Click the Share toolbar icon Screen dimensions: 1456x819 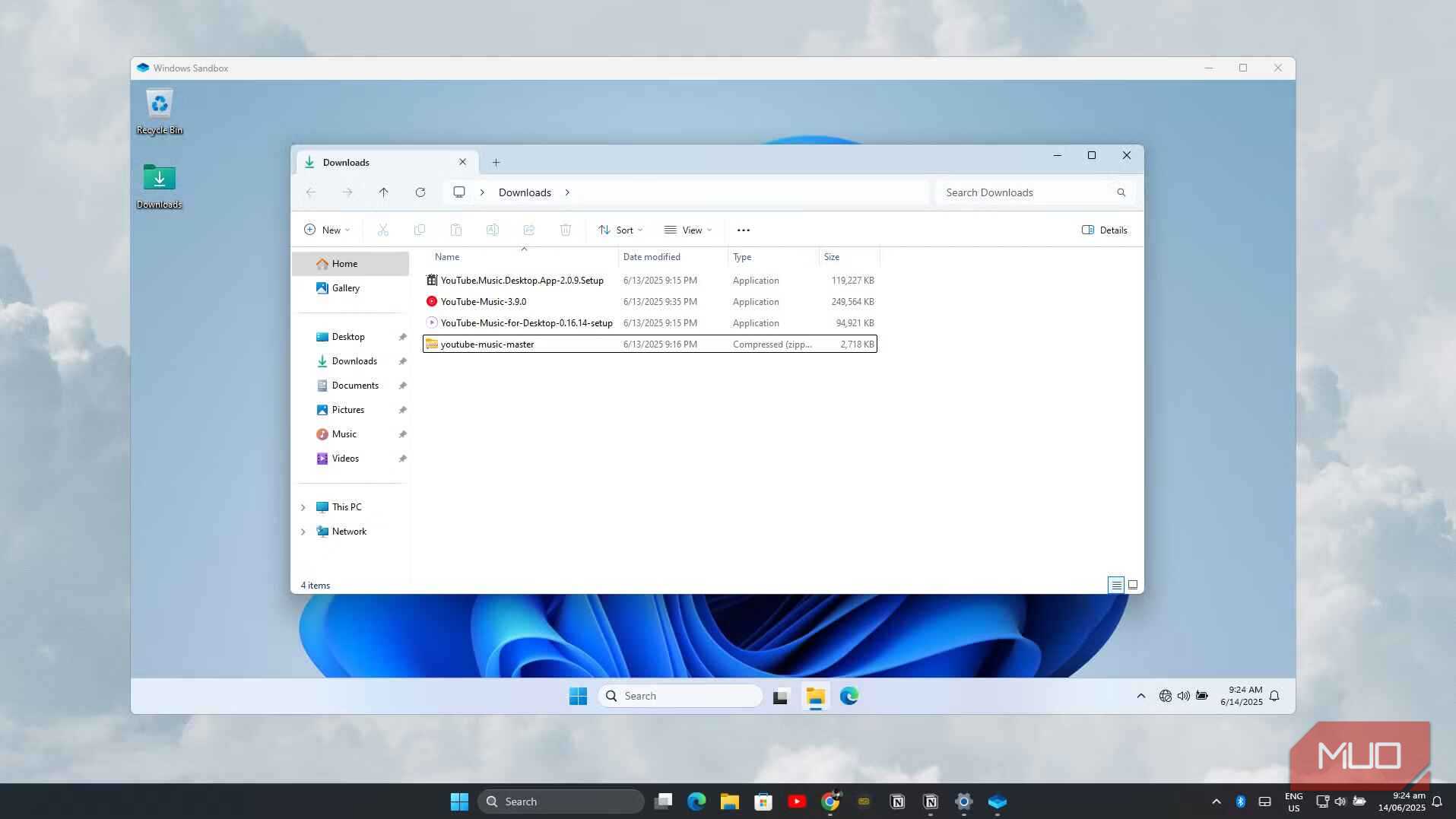(528, 230)
